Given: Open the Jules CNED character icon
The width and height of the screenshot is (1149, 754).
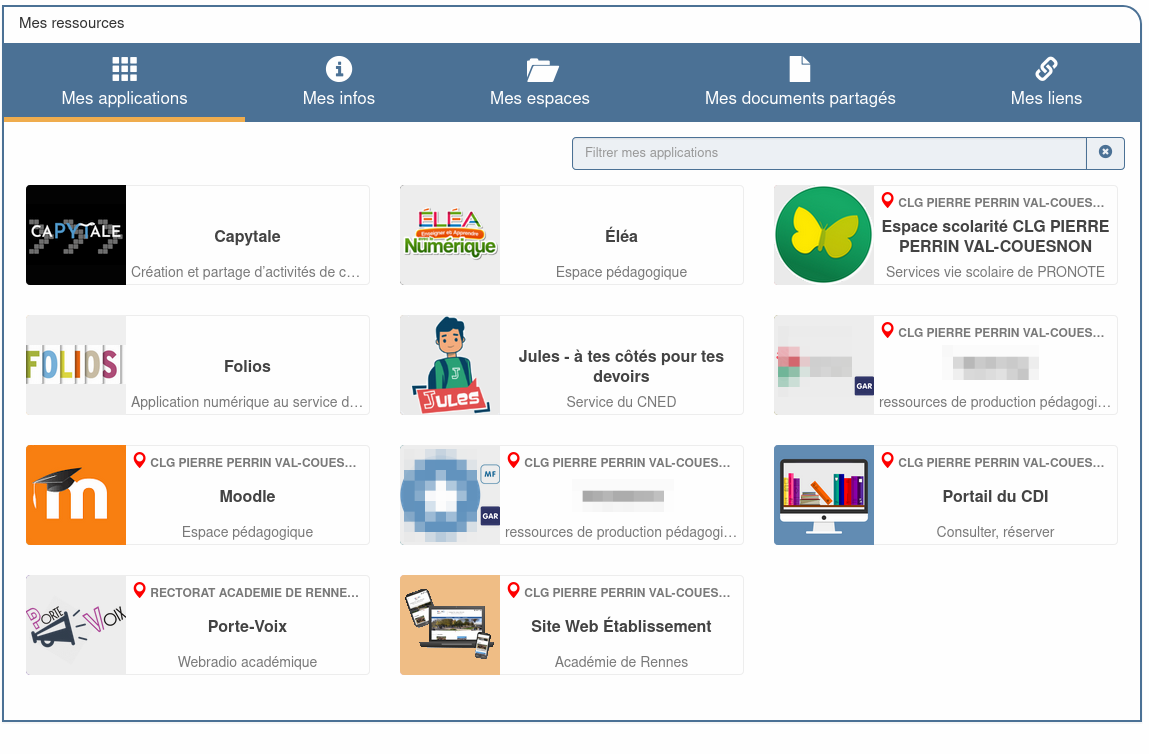Looking at the screenshot, I should tap(450, 365).
